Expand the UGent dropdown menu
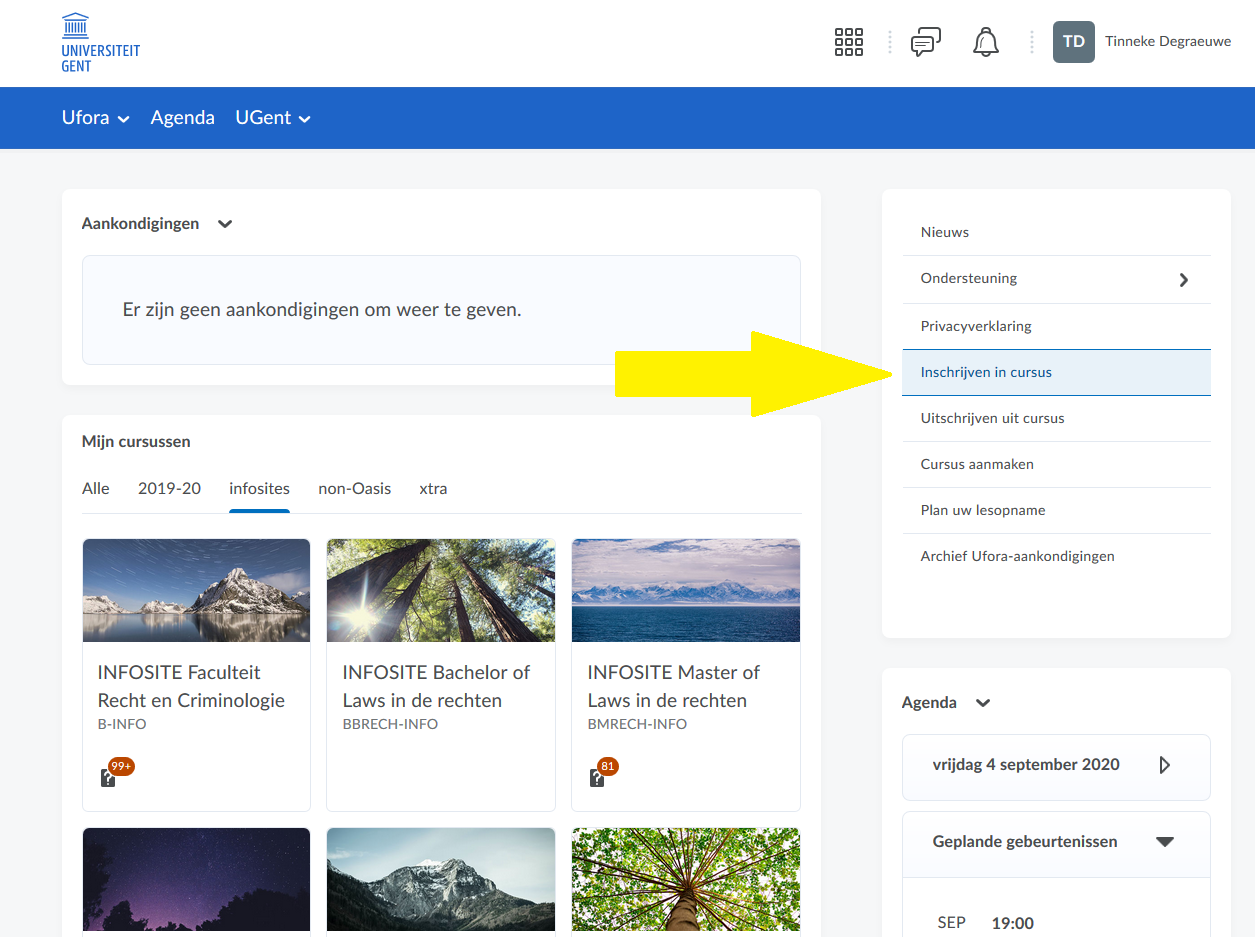 pyautogui.click(x=273, y=118)
